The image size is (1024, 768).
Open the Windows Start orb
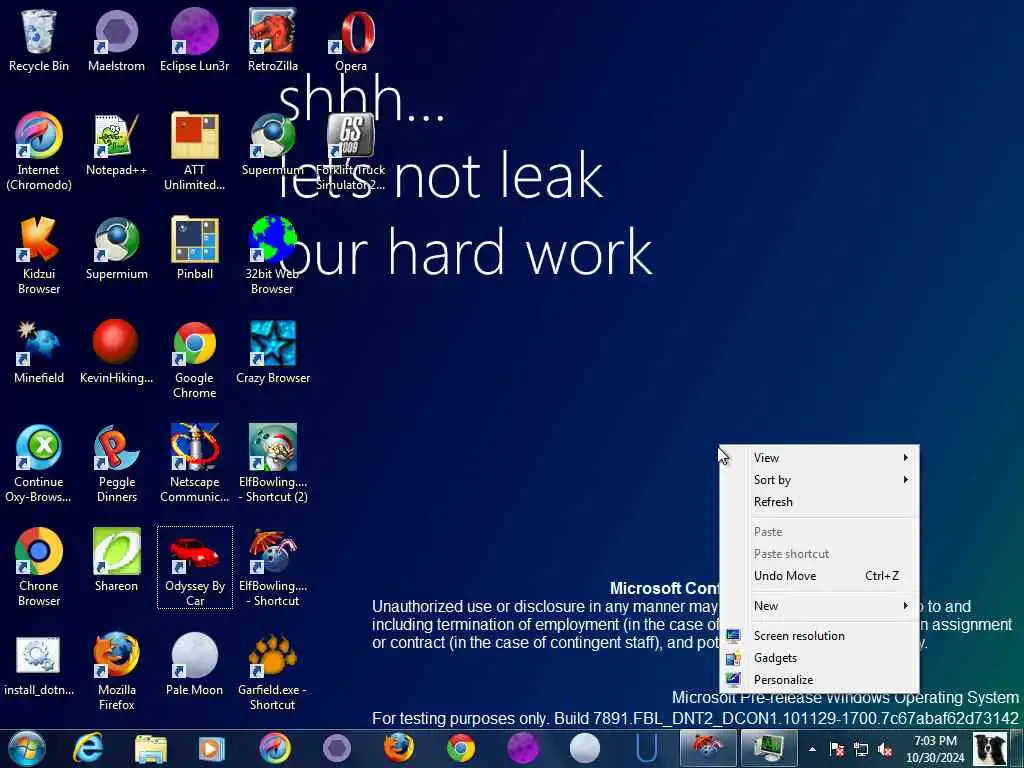pyautogui.click(x=26, y=748)
